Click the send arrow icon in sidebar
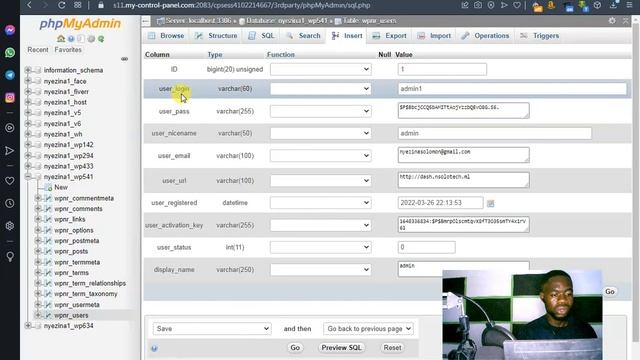Viewport: 640px width, 360px height. click(x=10, y=151)
